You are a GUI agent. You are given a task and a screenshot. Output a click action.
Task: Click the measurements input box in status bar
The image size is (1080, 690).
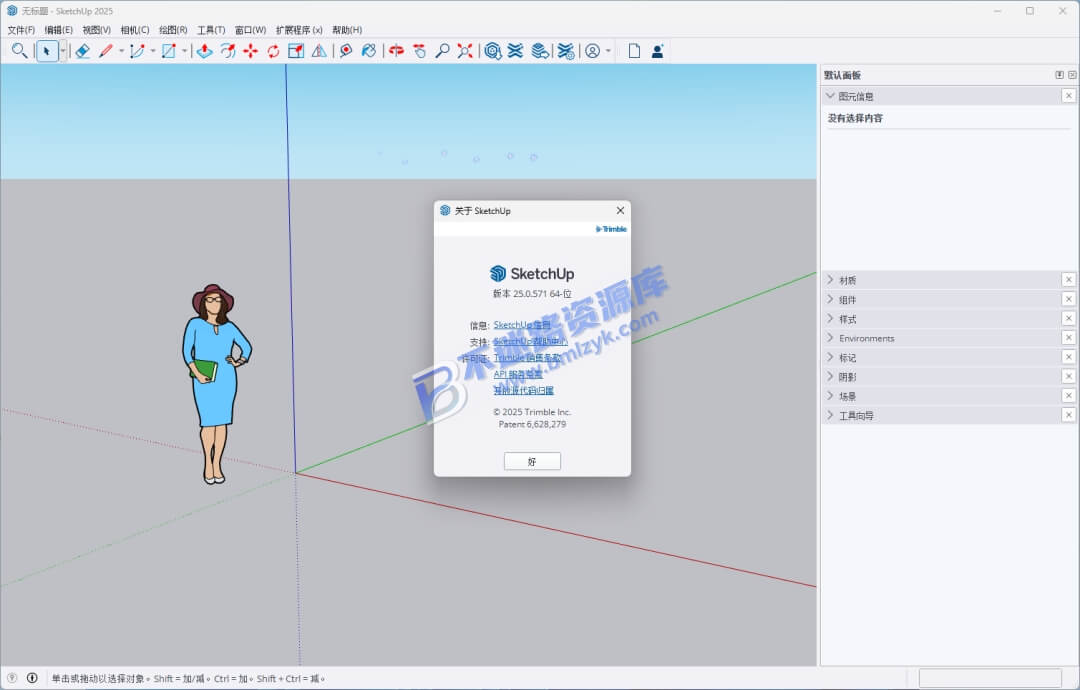990,678
